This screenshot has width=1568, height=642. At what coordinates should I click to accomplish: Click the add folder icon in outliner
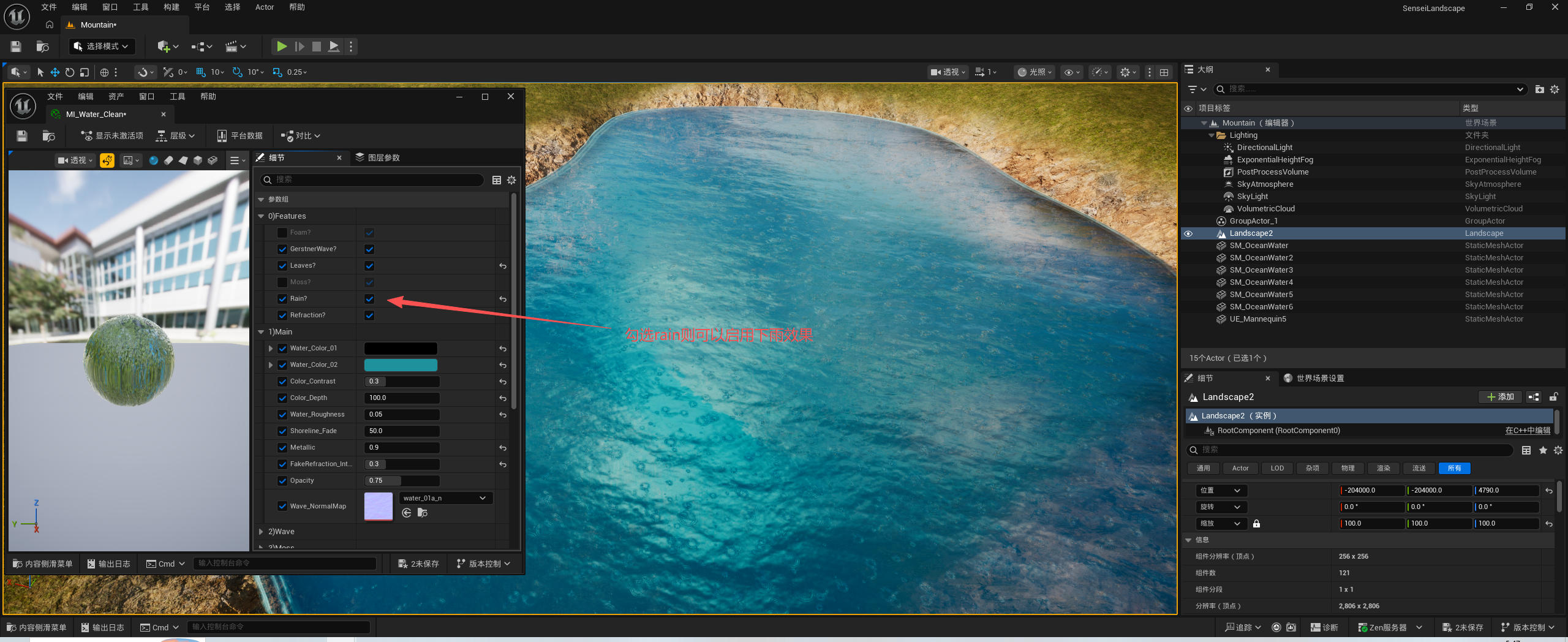(1539, 89)
